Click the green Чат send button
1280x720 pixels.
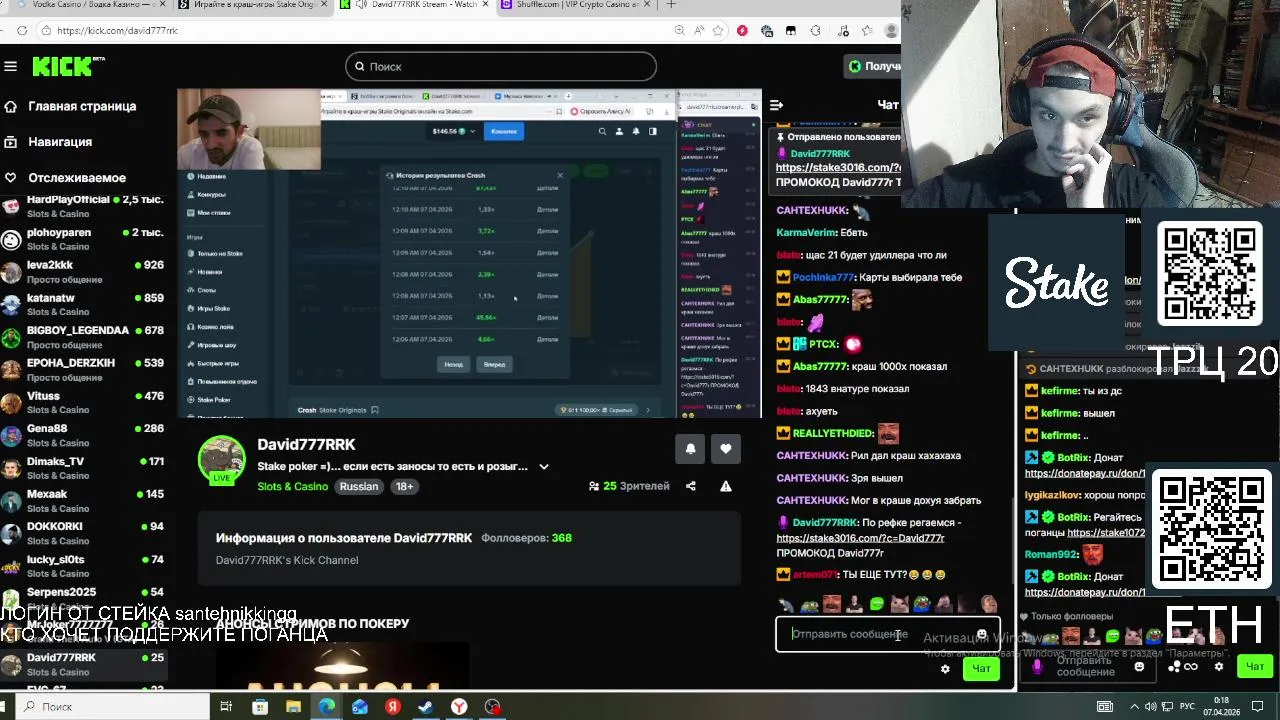[x=981, y=669]
